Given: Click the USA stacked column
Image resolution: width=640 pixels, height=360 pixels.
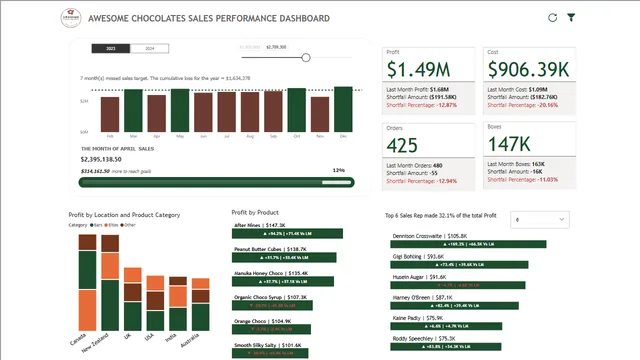Looking at the screenshot, I should point(156,303).
